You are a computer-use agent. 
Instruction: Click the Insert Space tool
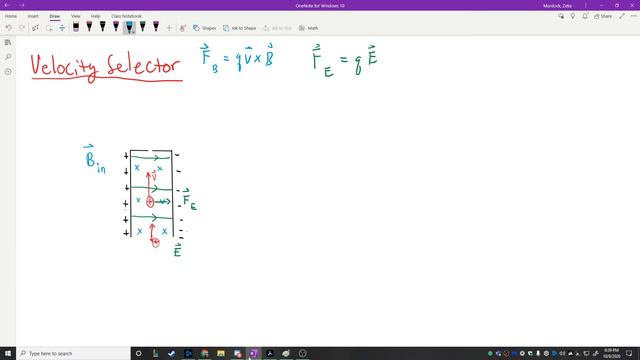pyautogui.click(x=62, y=28)
